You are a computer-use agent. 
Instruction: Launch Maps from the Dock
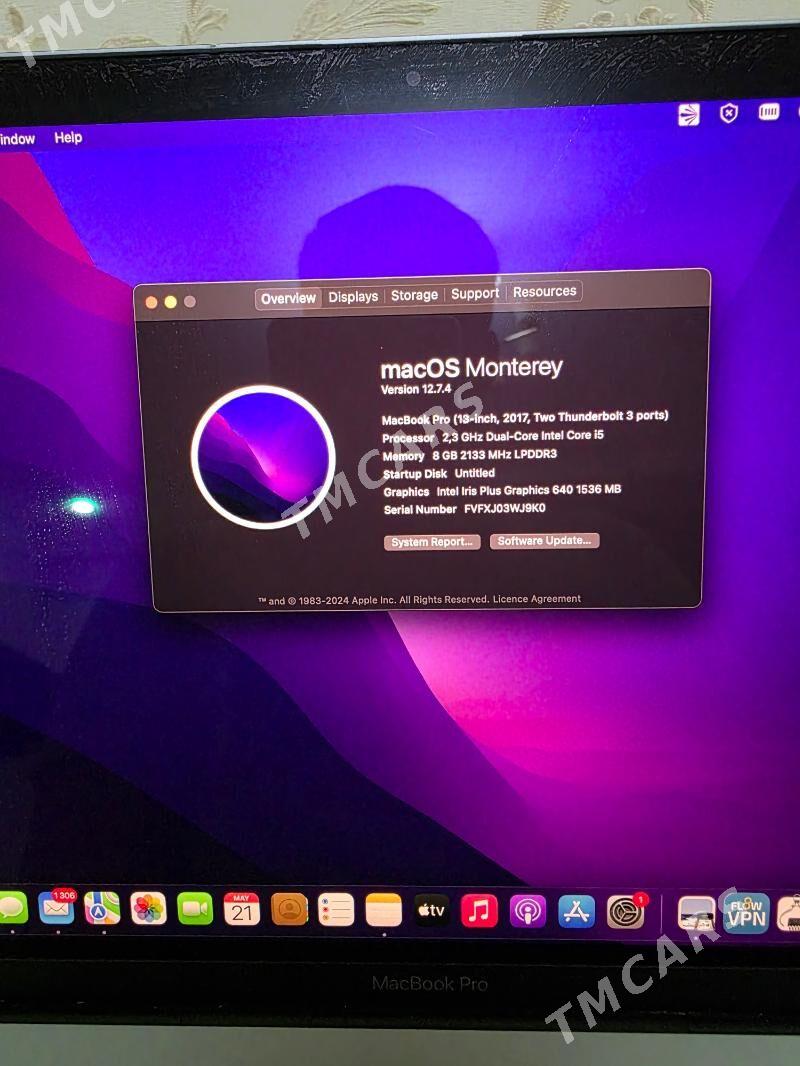102,908
